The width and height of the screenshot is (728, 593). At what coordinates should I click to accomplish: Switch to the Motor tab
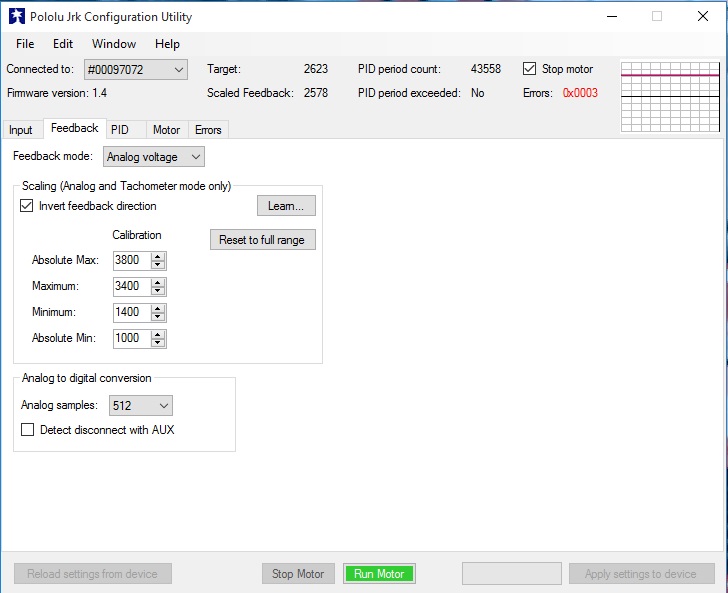tap(166, 130)
